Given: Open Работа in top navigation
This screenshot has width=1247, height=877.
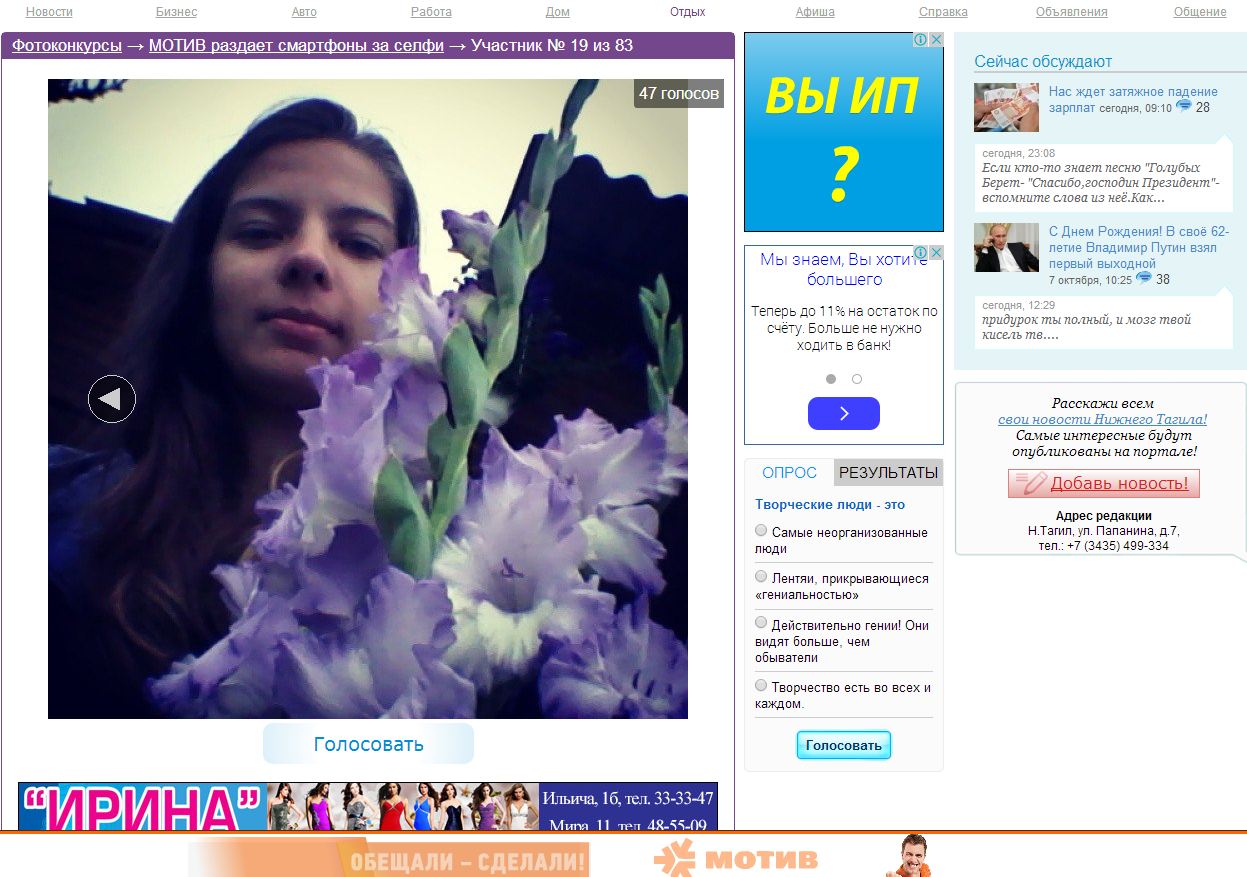Looking at the screenshot, I should pyautogui.click(x=431, y=12).
